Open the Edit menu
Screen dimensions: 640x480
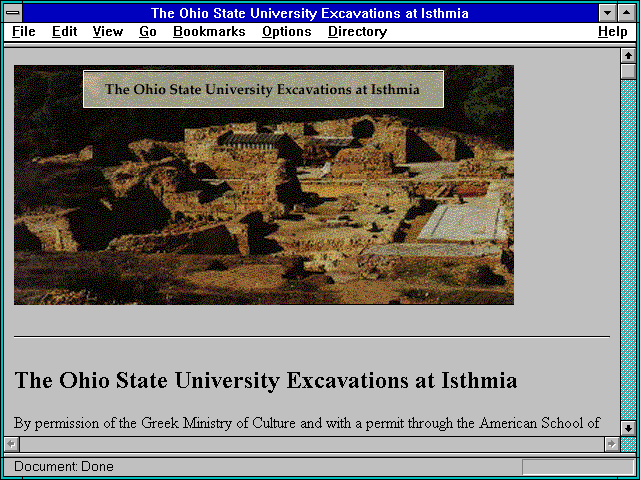[x=64, y=32]
